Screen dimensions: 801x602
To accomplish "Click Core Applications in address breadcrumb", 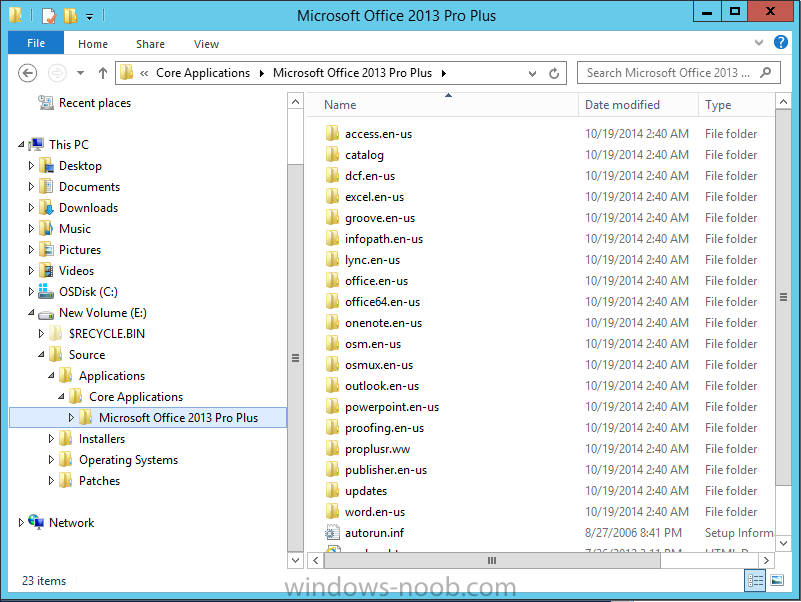I will tap(203, 73).
